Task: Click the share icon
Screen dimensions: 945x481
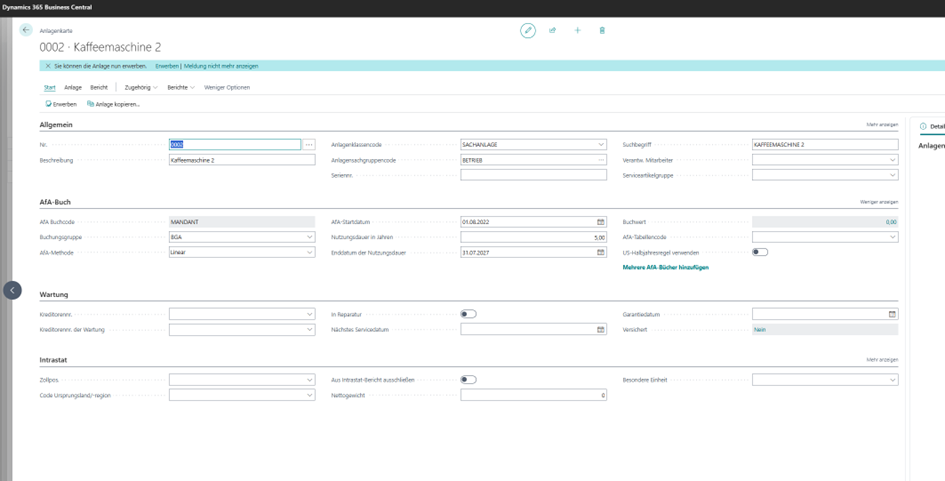Action: (x=552, y=31)
